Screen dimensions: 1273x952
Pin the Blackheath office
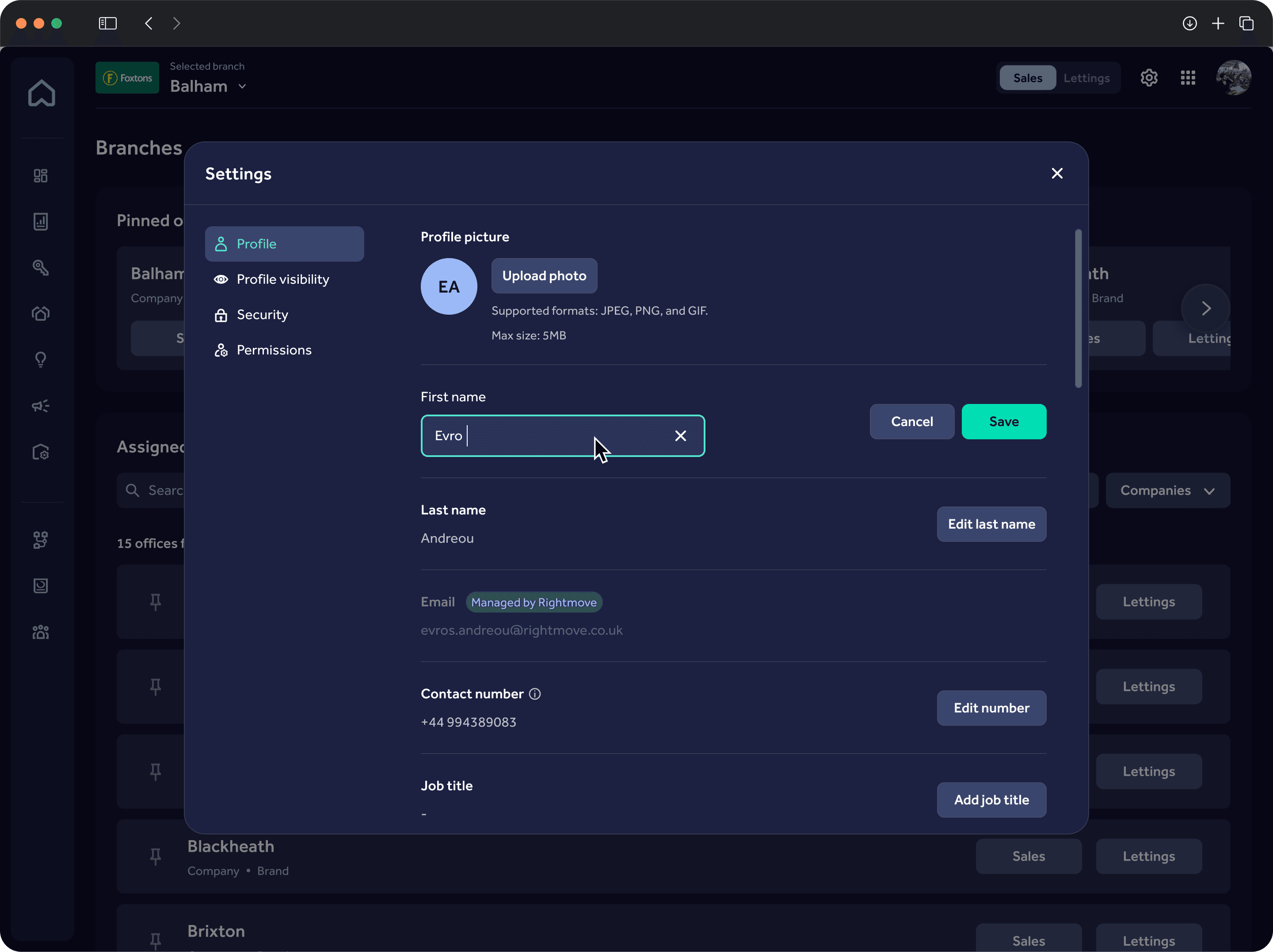coord(156,857)
